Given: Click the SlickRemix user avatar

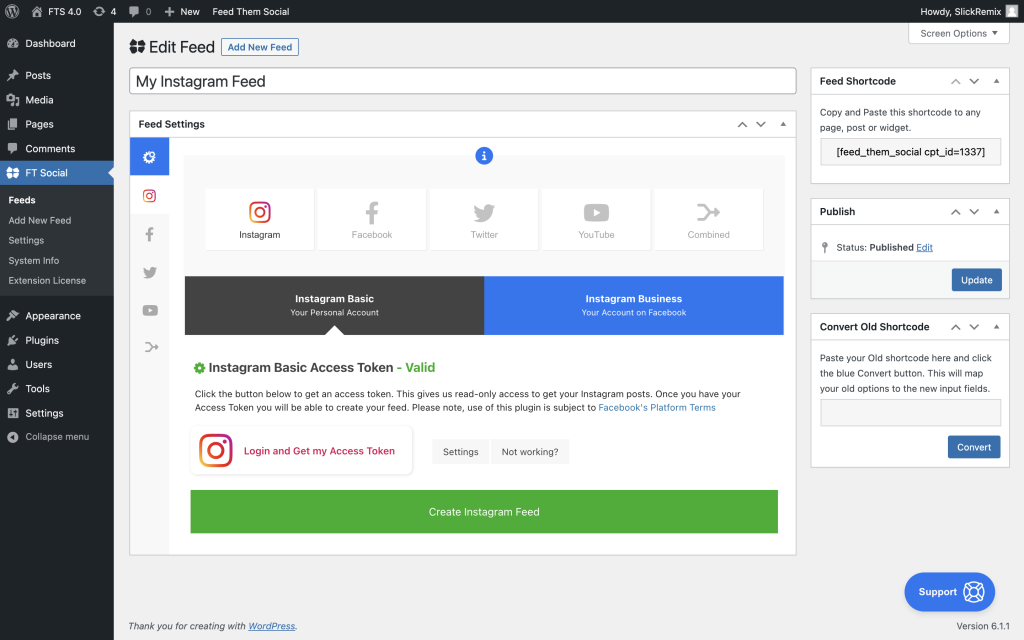Looking at the screenshot, I should click(x=1011, y=11).
